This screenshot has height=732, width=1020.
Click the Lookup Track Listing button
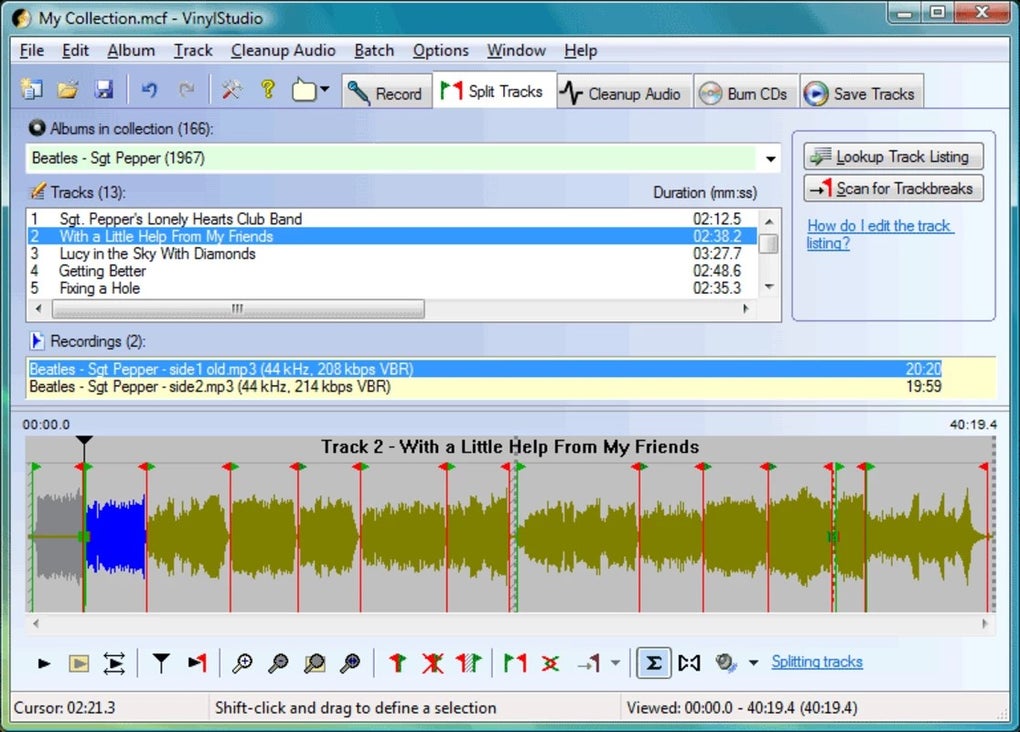pyautogui.click(x=893, y=156)
